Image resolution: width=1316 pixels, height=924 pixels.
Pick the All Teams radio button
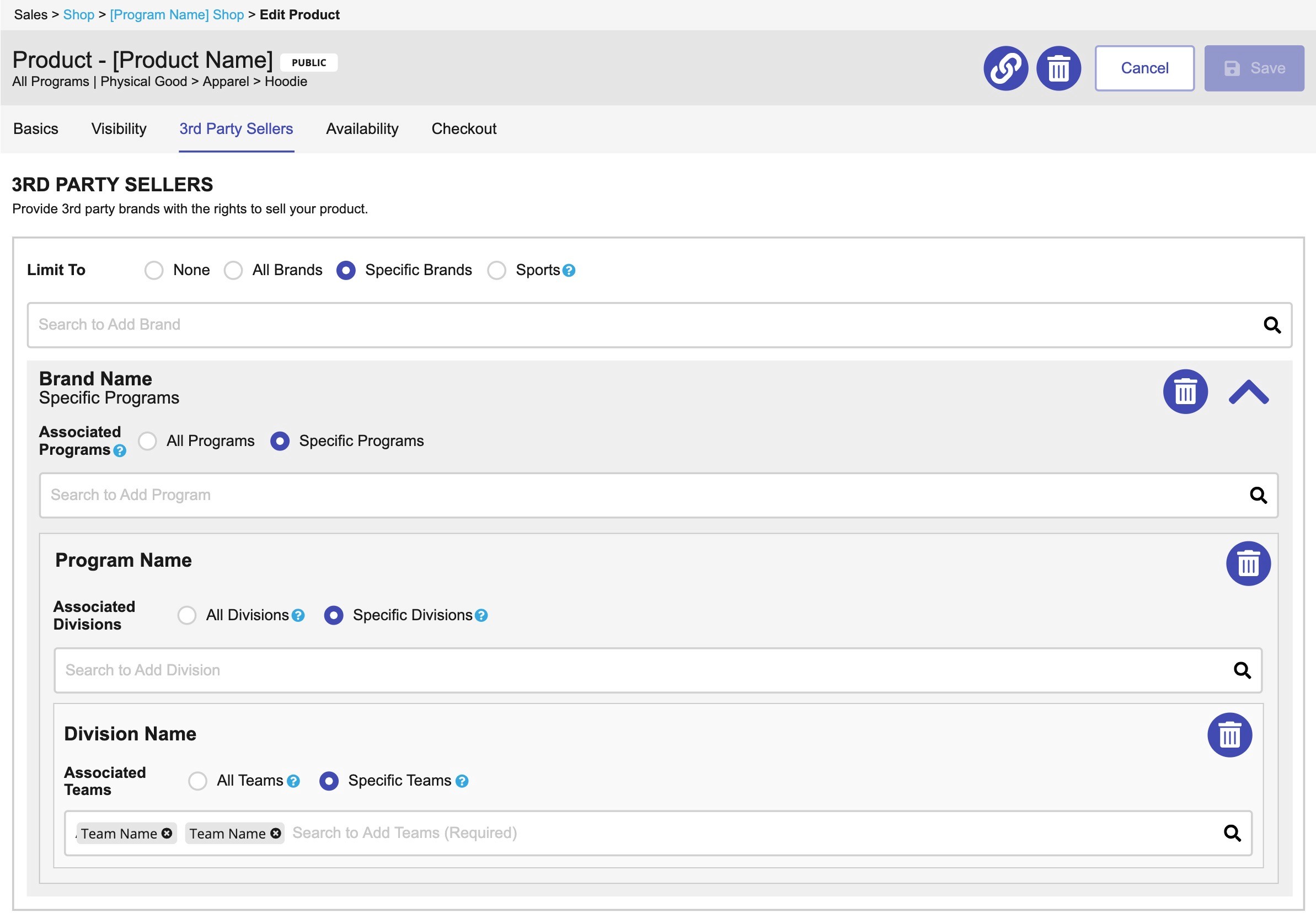[198, 781]
